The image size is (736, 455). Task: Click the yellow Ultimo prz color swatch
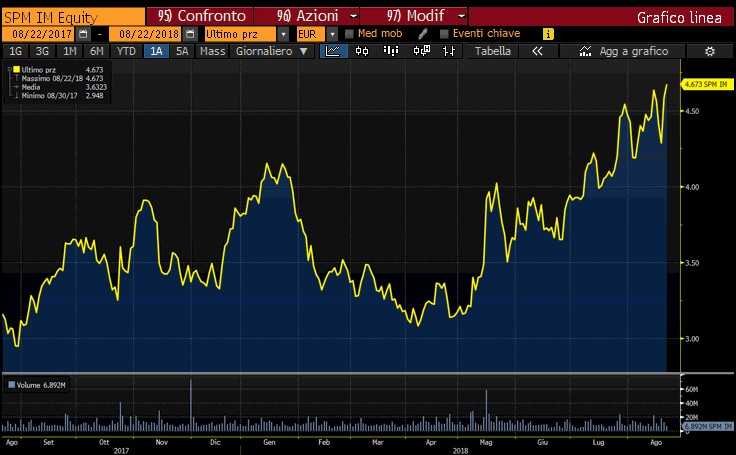click(x=16, y=69)
